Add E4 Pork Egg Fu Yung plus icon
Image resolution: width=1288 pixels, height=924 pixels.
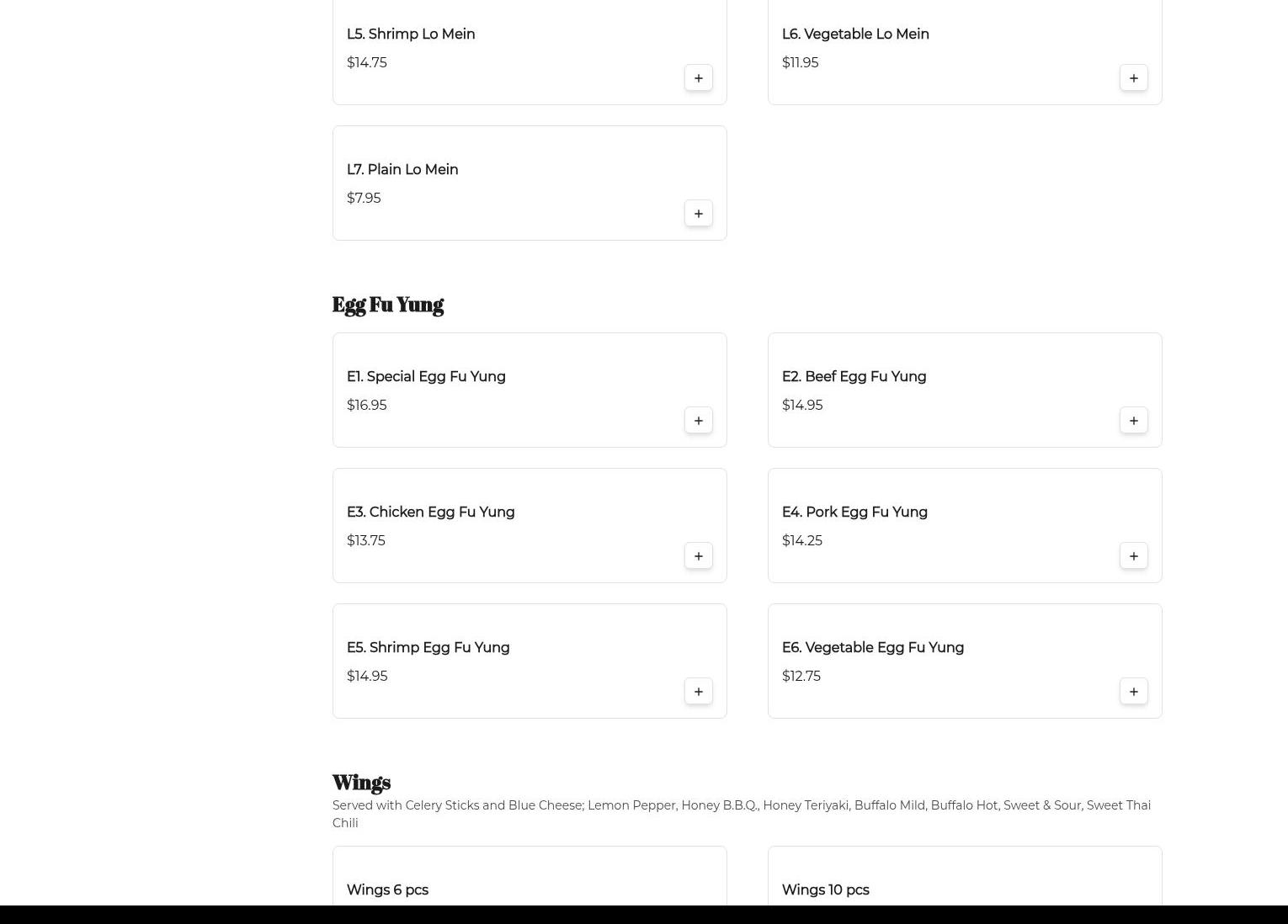point(1133,555)
